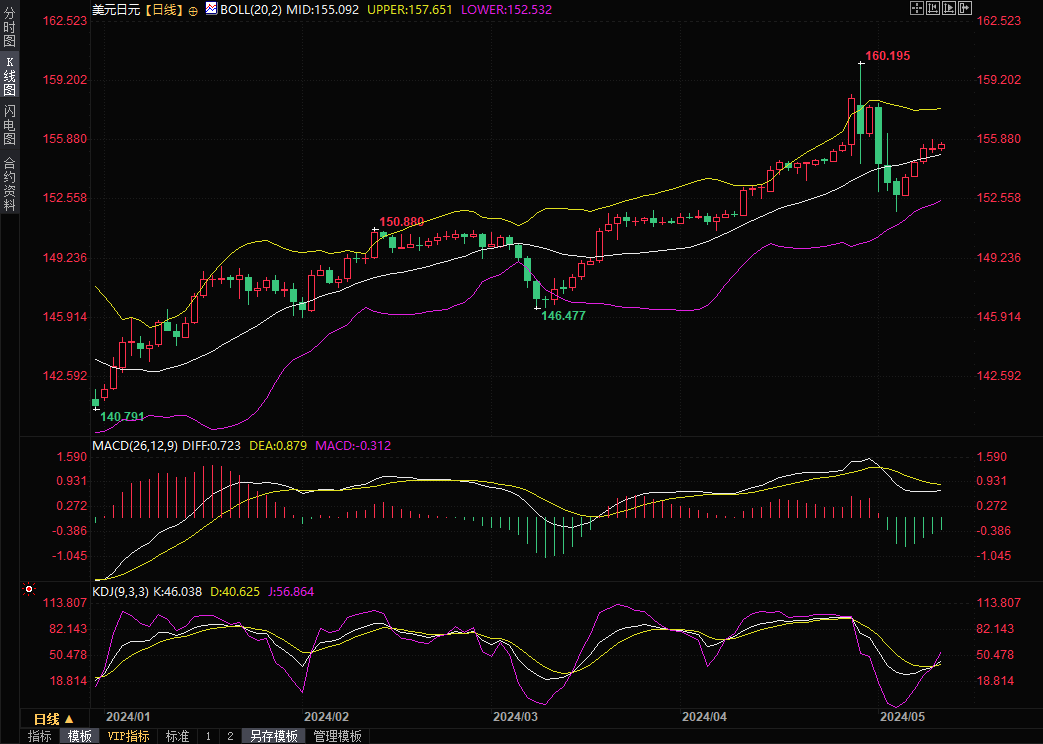The image size is (1043, 744).
Task: Choose the 标准 template
Action: click(177, 736)
